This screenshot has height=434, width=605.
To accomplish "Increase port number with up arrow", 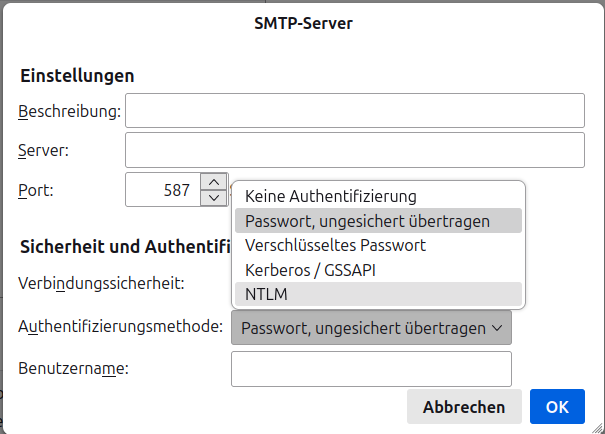I will point(214,181).
